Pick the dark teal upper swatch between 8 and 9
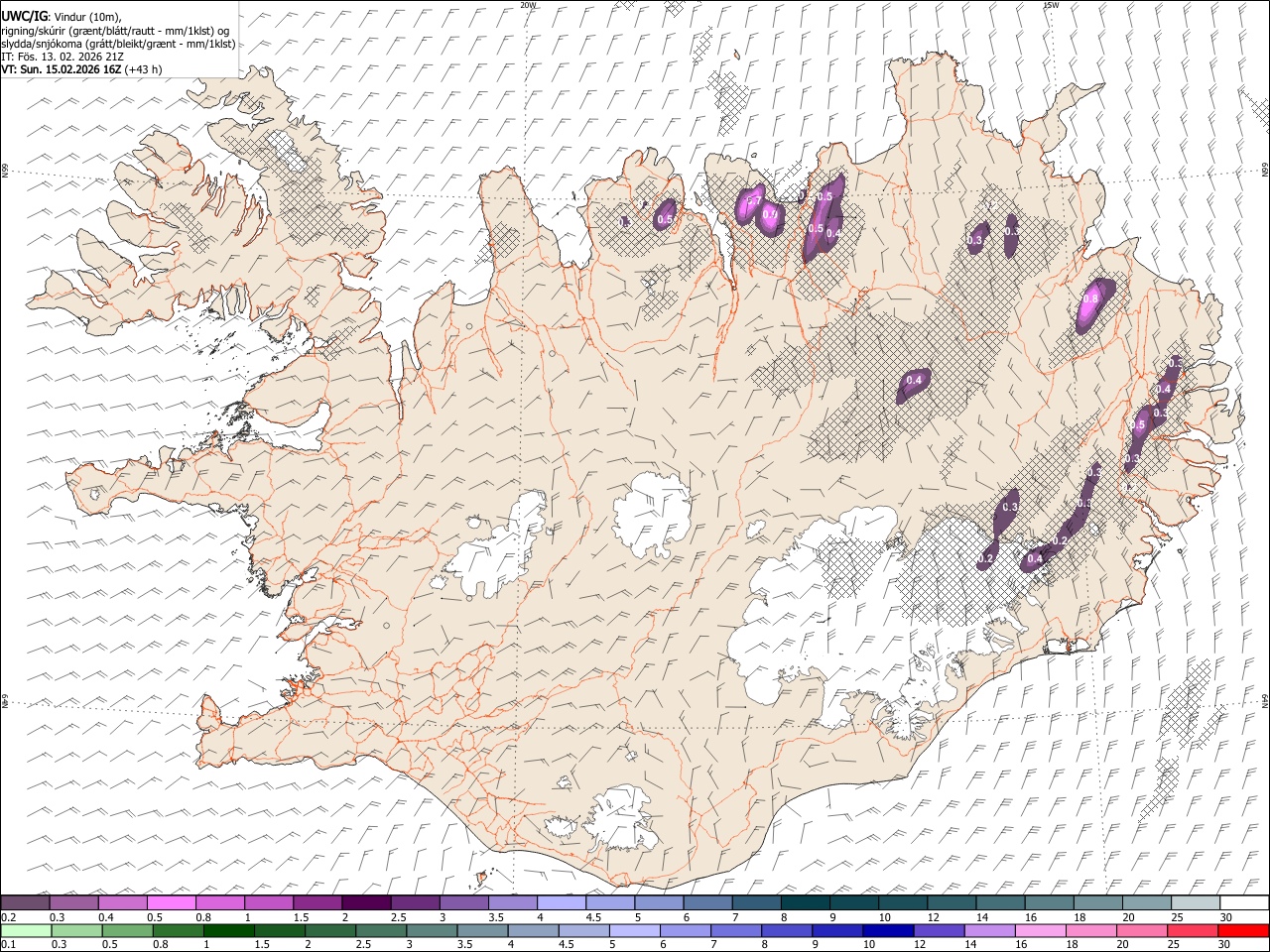 point(804,903)
